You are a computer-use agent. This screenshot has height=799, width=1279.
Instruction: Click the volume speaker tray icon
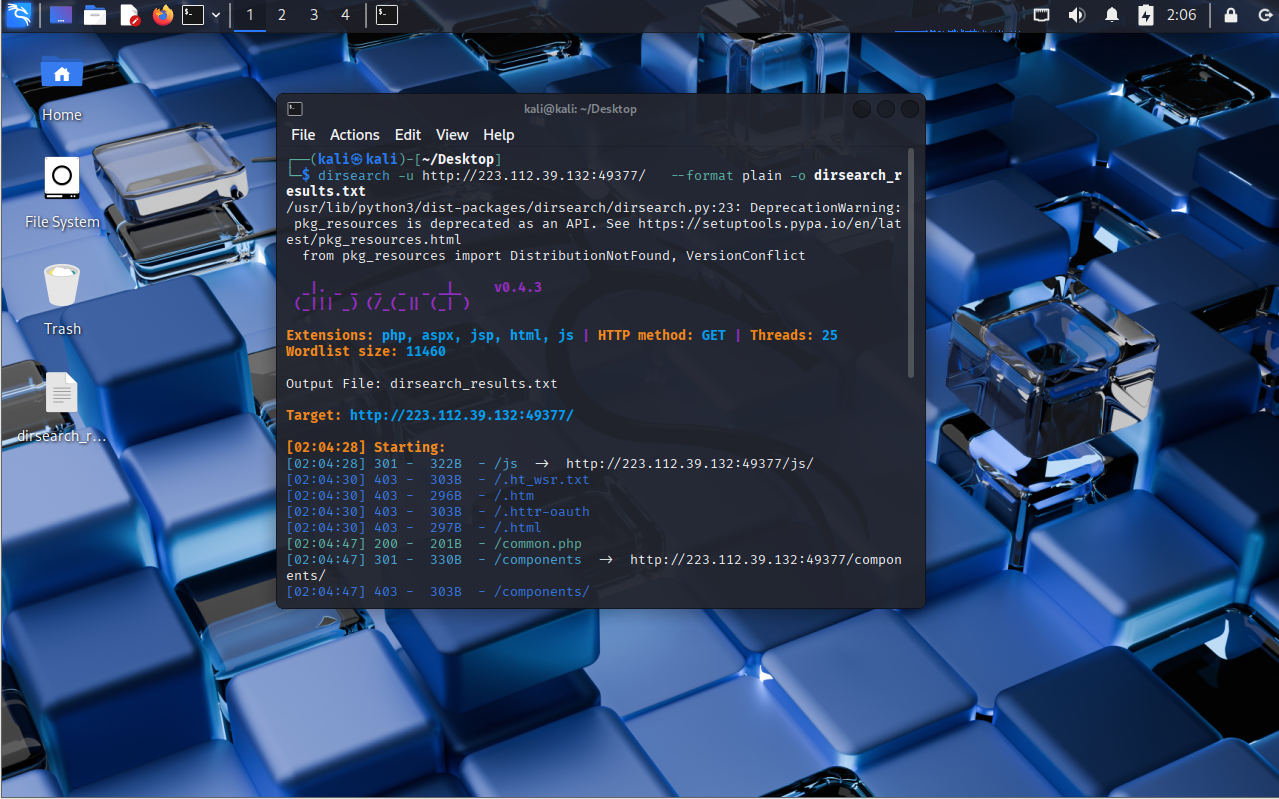pyautogui.click(x=1077, y=15)
